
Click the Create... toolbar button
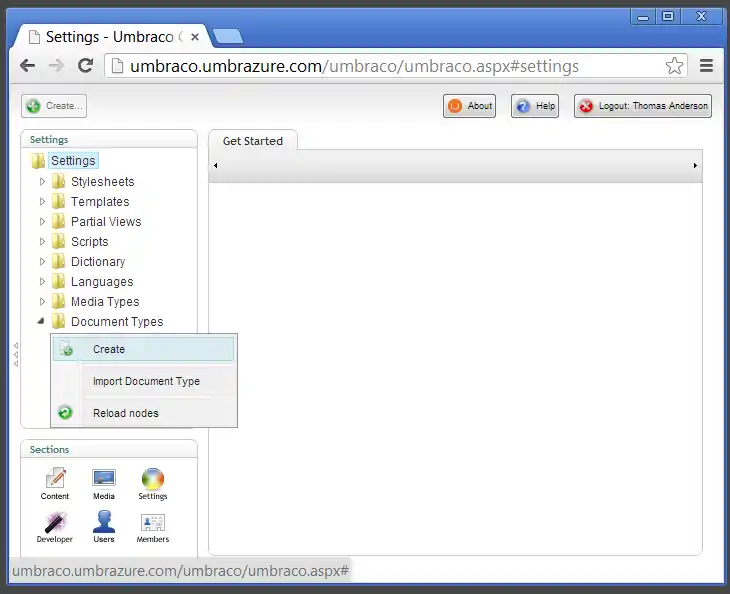tap(54, 106)
